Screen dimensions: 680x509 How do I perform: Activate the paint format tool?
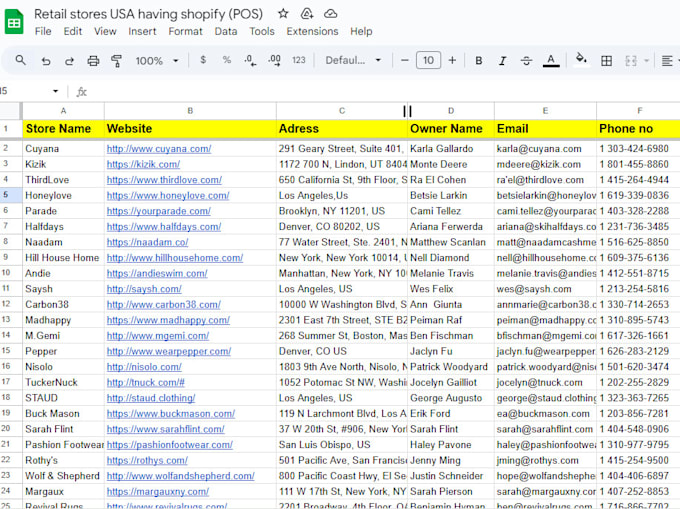pyautogui.click(x=116, y=61)
